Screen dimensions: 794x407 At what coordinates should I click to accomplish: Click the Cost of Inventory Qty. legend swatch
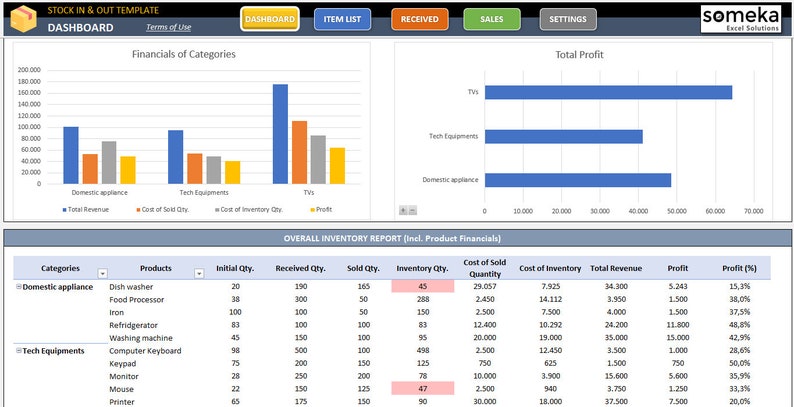pyautogui.click(x=217, y=210)
